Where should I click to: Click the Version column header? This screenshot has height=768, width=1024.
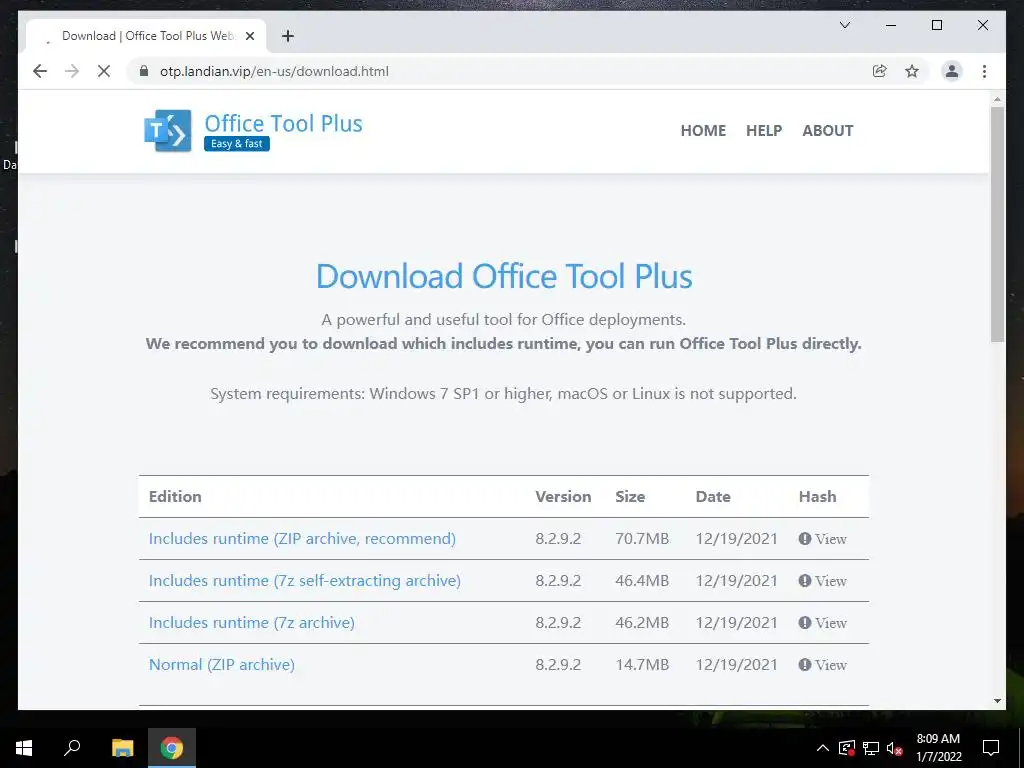pyautogui.click(x=563, y=496)
